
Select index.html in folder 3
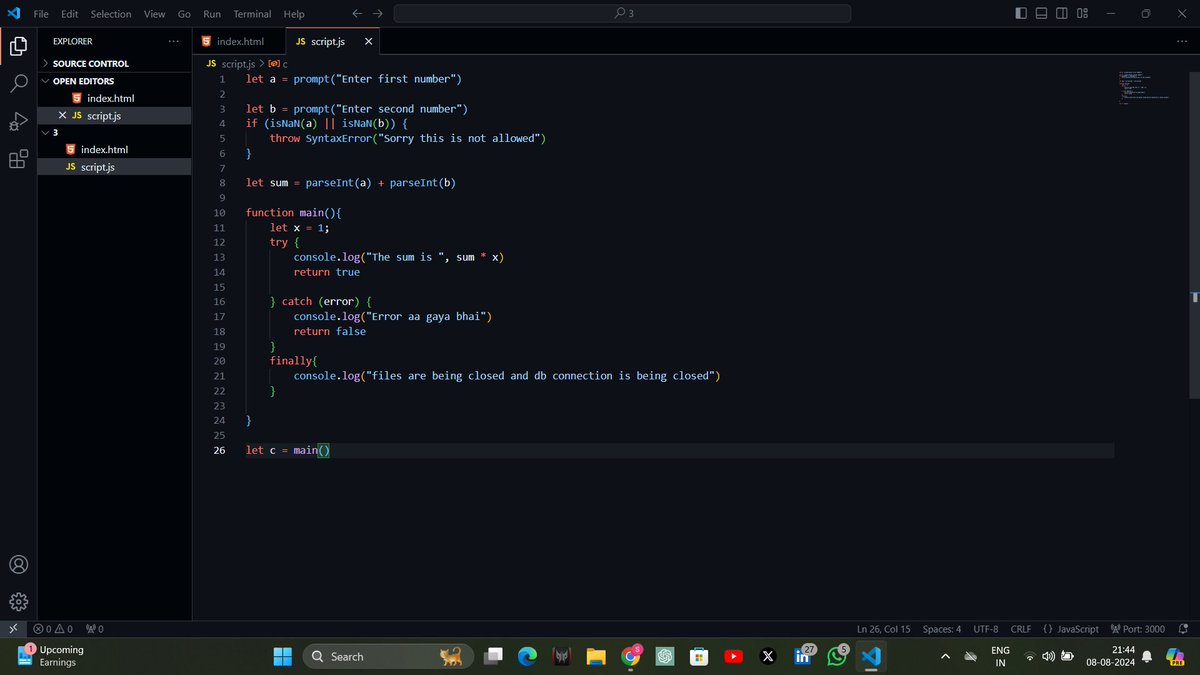pos(115,149)
